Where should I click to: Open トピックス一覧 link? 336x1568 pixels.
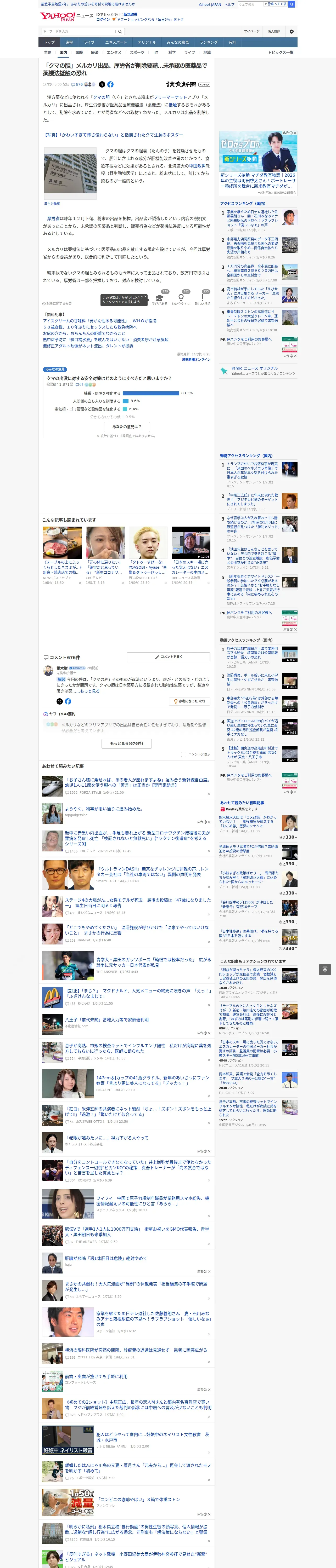281,52
